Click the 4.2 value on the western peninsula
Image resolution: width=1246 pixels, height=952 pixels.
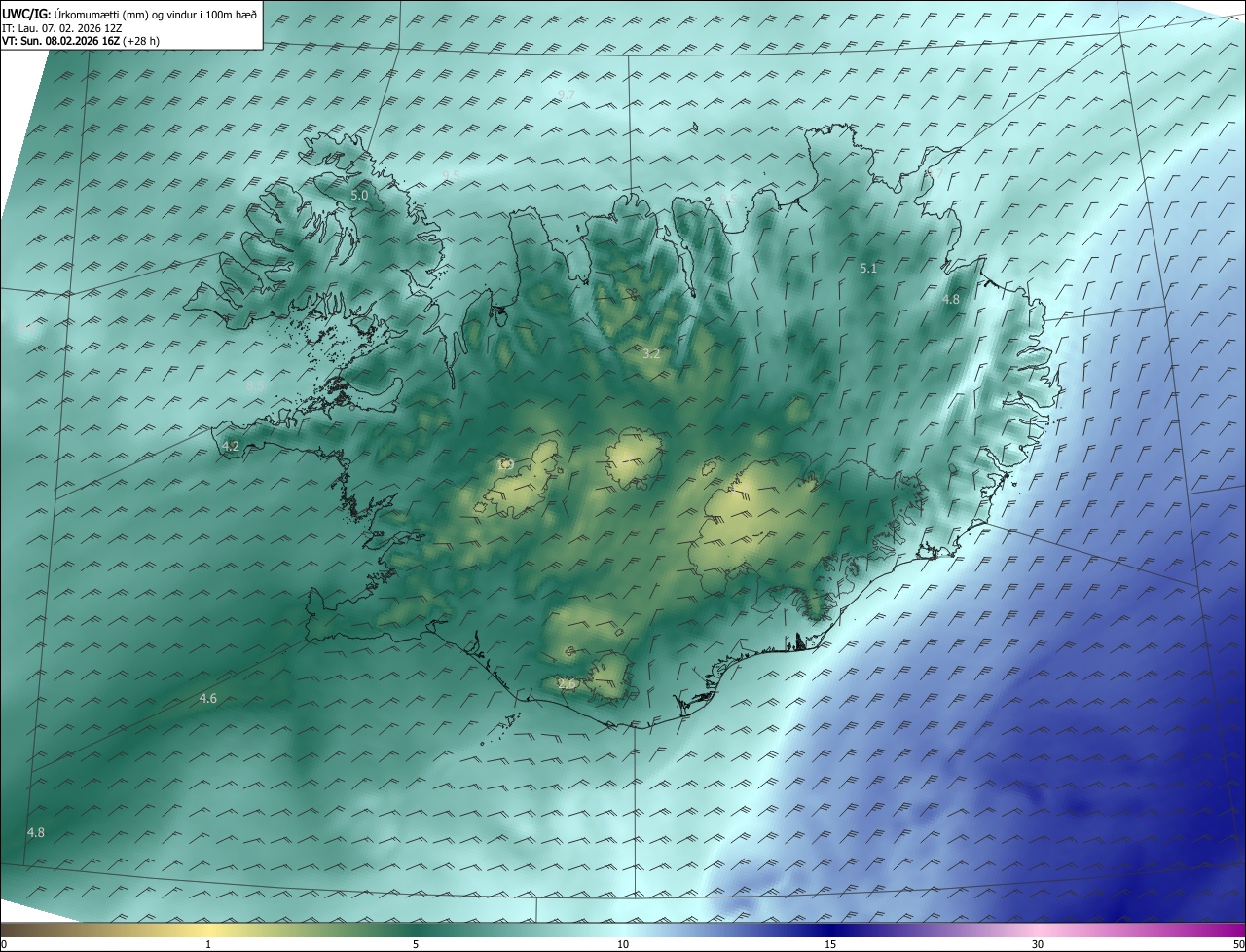(x=231, y=446)
